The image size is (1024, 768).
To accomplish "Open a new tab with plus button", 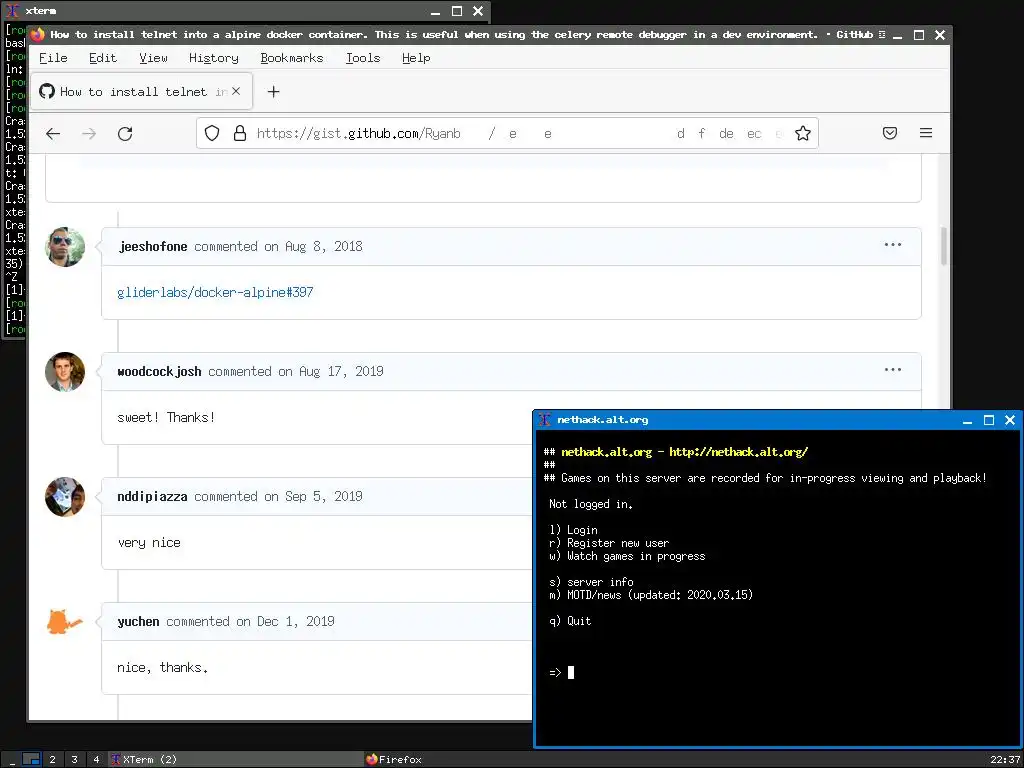I will tap(273, 92).
